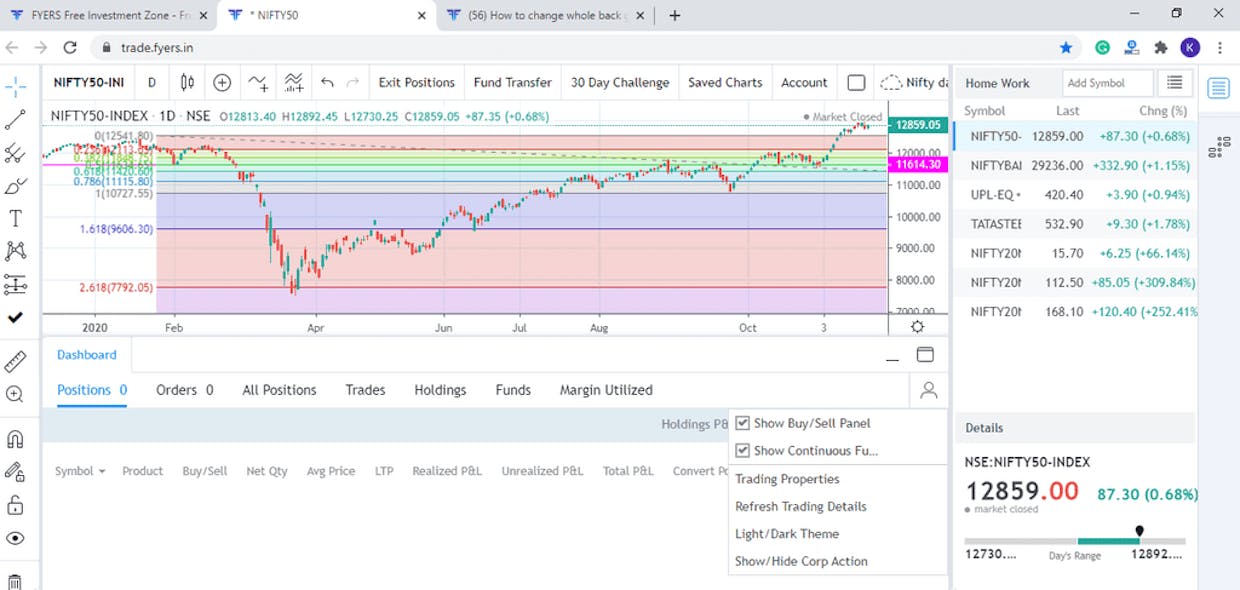Open the candlestick chart type selector
The height and width of the screenshot is (590, 1240).
coord(187,82)
